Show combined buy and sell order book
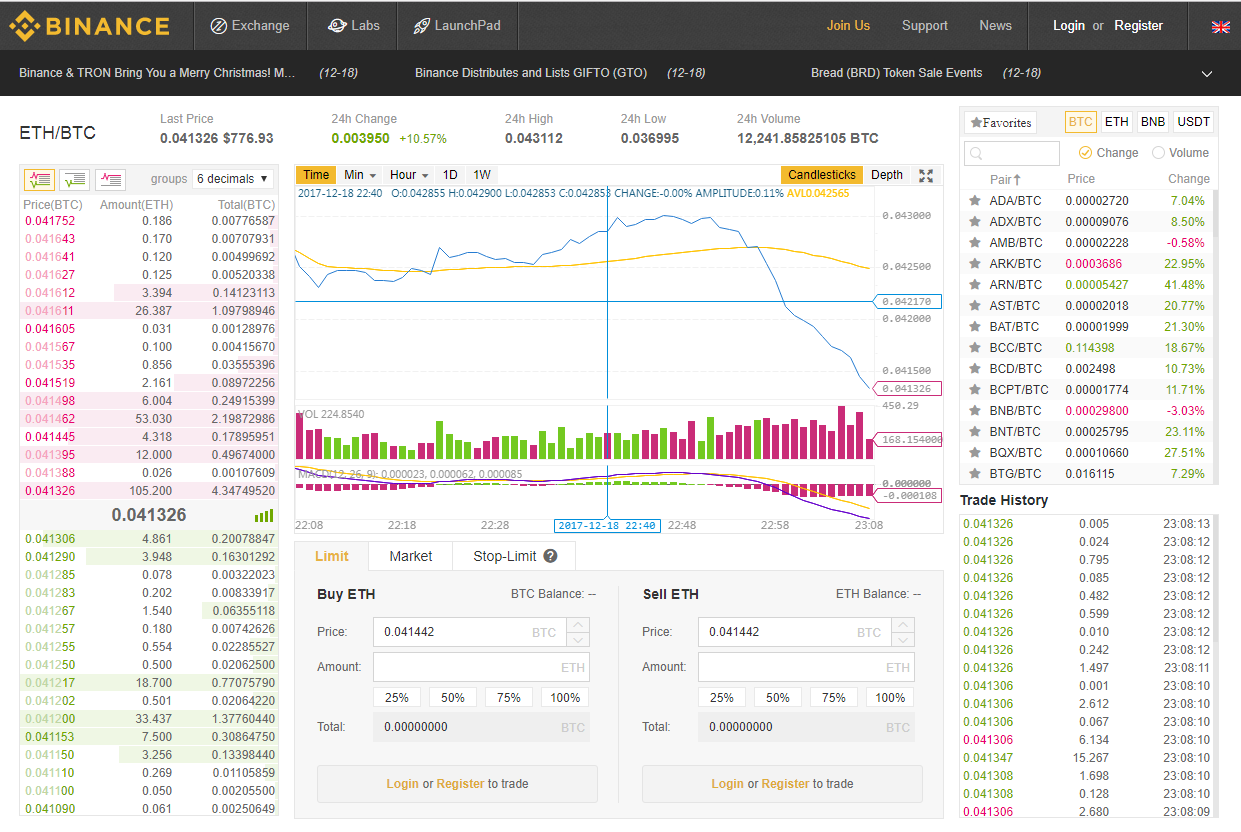Image resolution: width=1241 pixels, height=832 pixels. point(39,179)
